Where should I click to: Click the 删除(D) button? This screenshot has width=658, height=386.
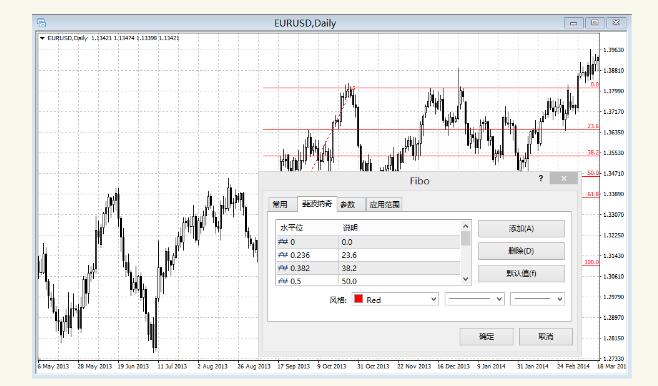(521, 251)
